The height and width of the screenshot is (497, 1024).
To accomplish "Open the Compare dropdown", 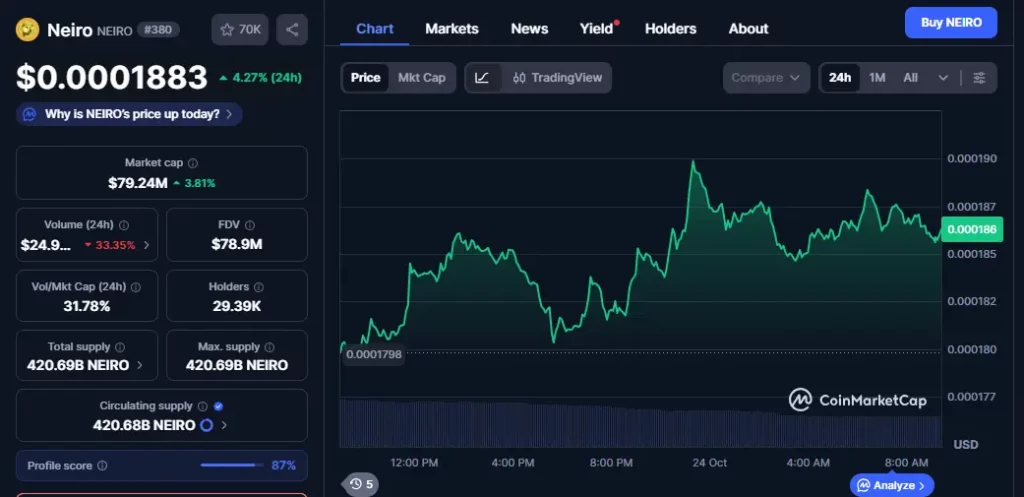I will click(x=766, y=78).
